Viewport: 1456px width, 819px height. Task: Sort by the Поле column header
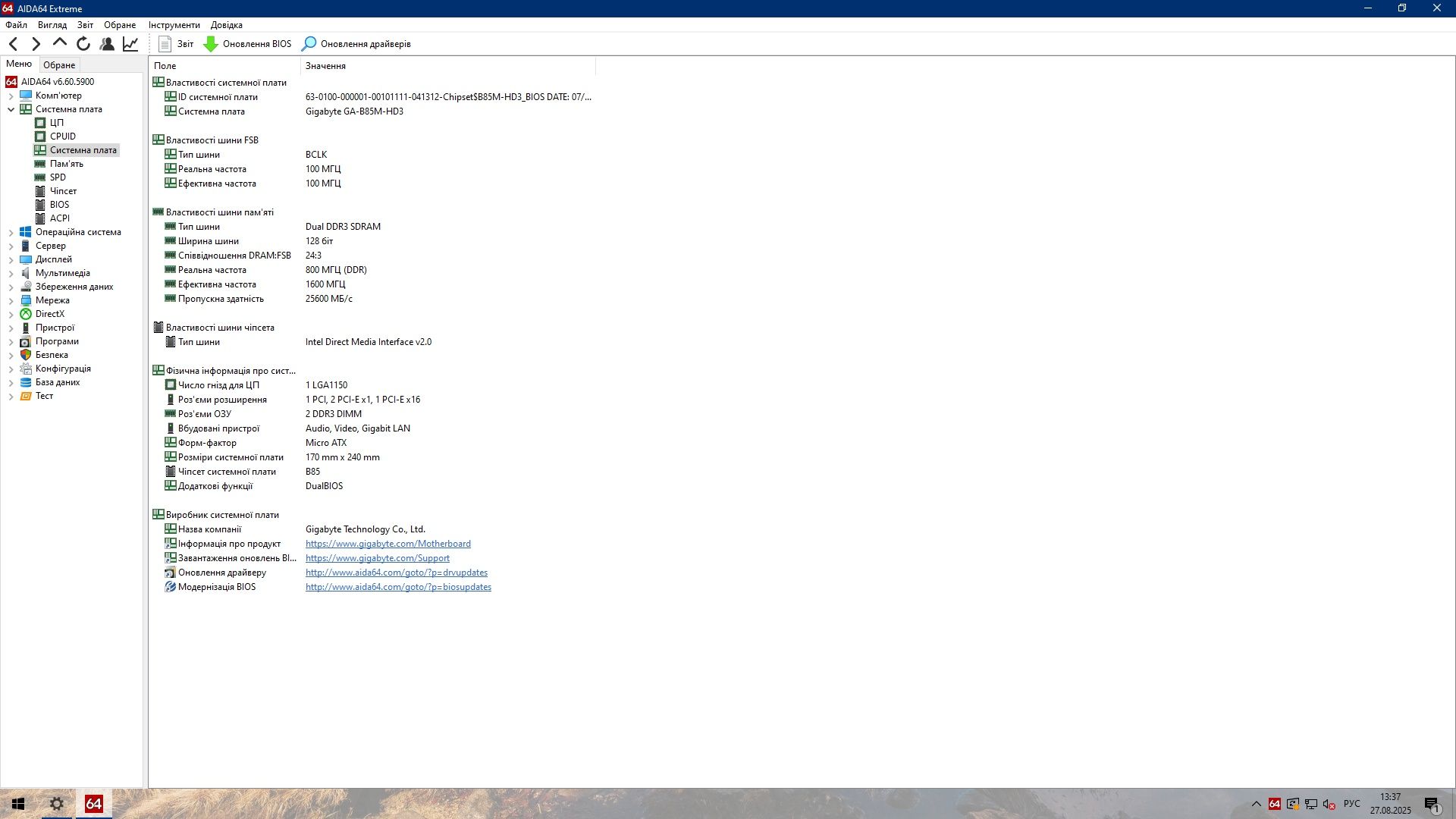click(x=224, y=66)
